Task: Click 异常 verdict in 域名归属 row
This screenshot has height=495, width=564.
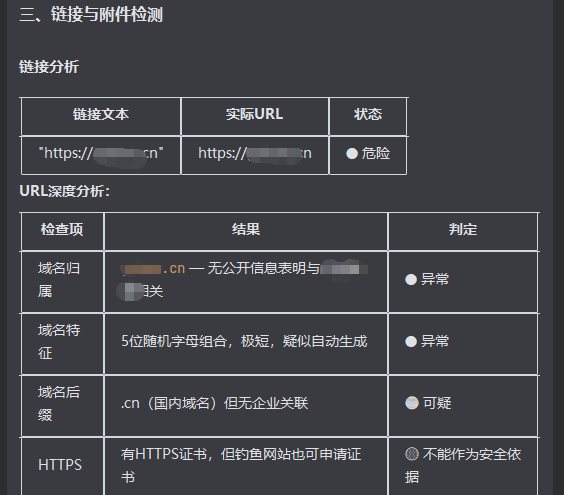Action: coord(435,280)
